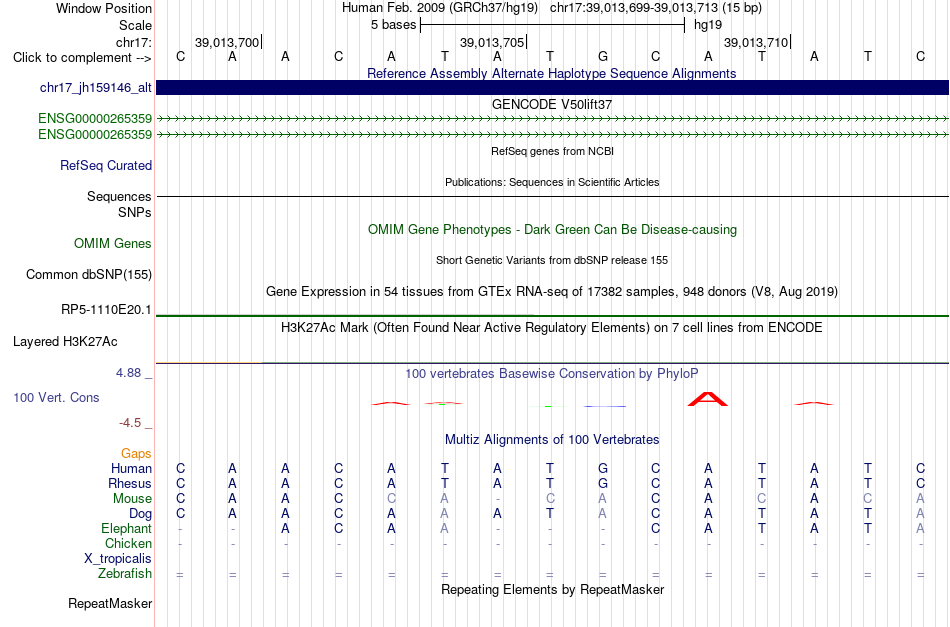
Task: Click the Scale label
Action: (136, 25)
